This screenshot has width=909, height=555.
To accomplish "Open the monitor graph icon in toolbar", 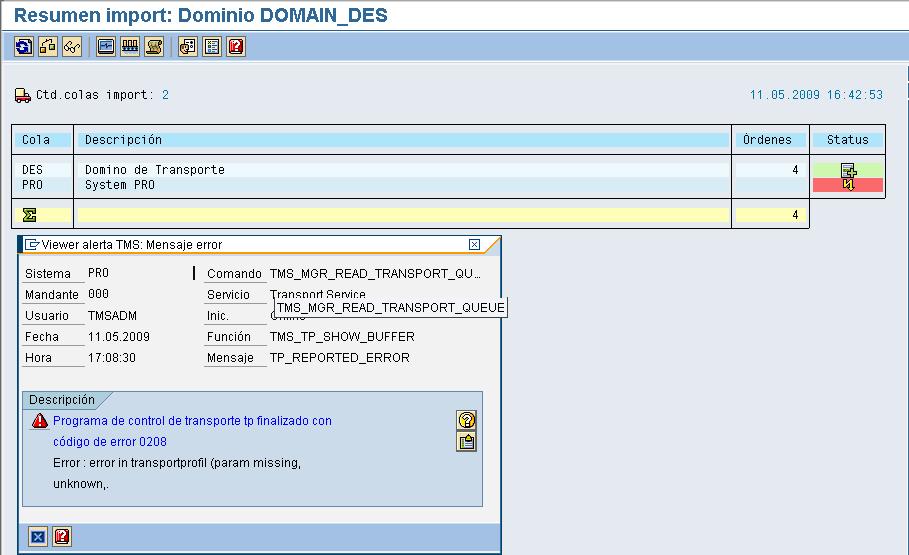I will [106, 46].
